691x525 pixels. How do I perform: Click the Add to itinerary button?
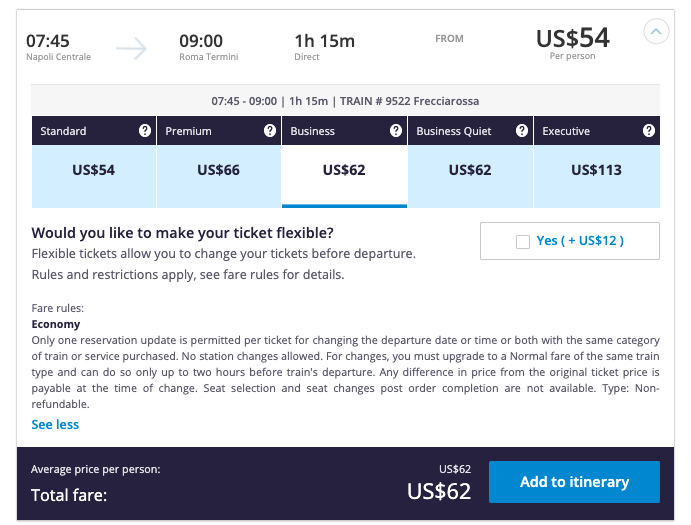574,482
